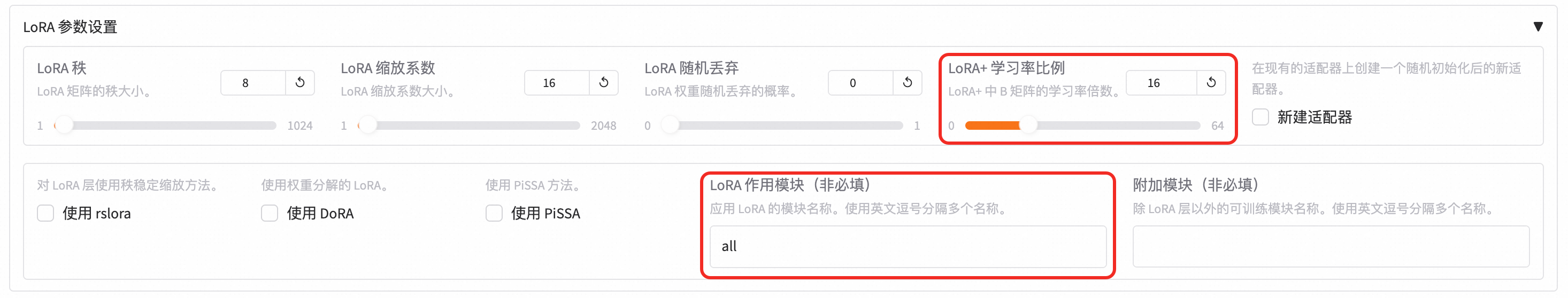Click the LoRA 缩放系数 number field
This screenshot has height=298, width=1568.
pyautogui.click(x=557, y=83)
